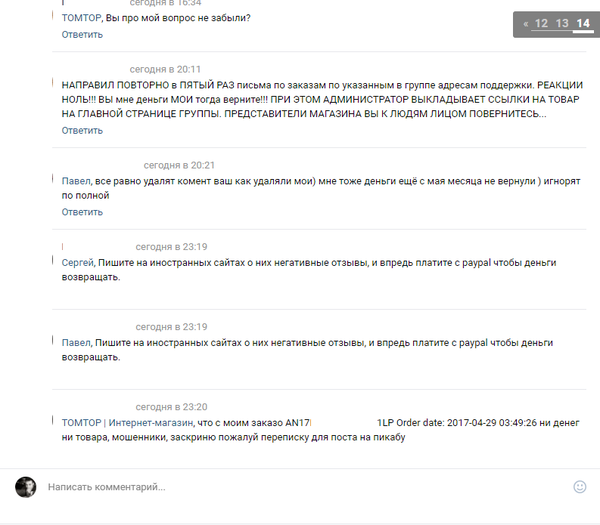Open the сегодня в 23:20 timestamp
This screenshot has height=525, width=600.
coord(171,407)
